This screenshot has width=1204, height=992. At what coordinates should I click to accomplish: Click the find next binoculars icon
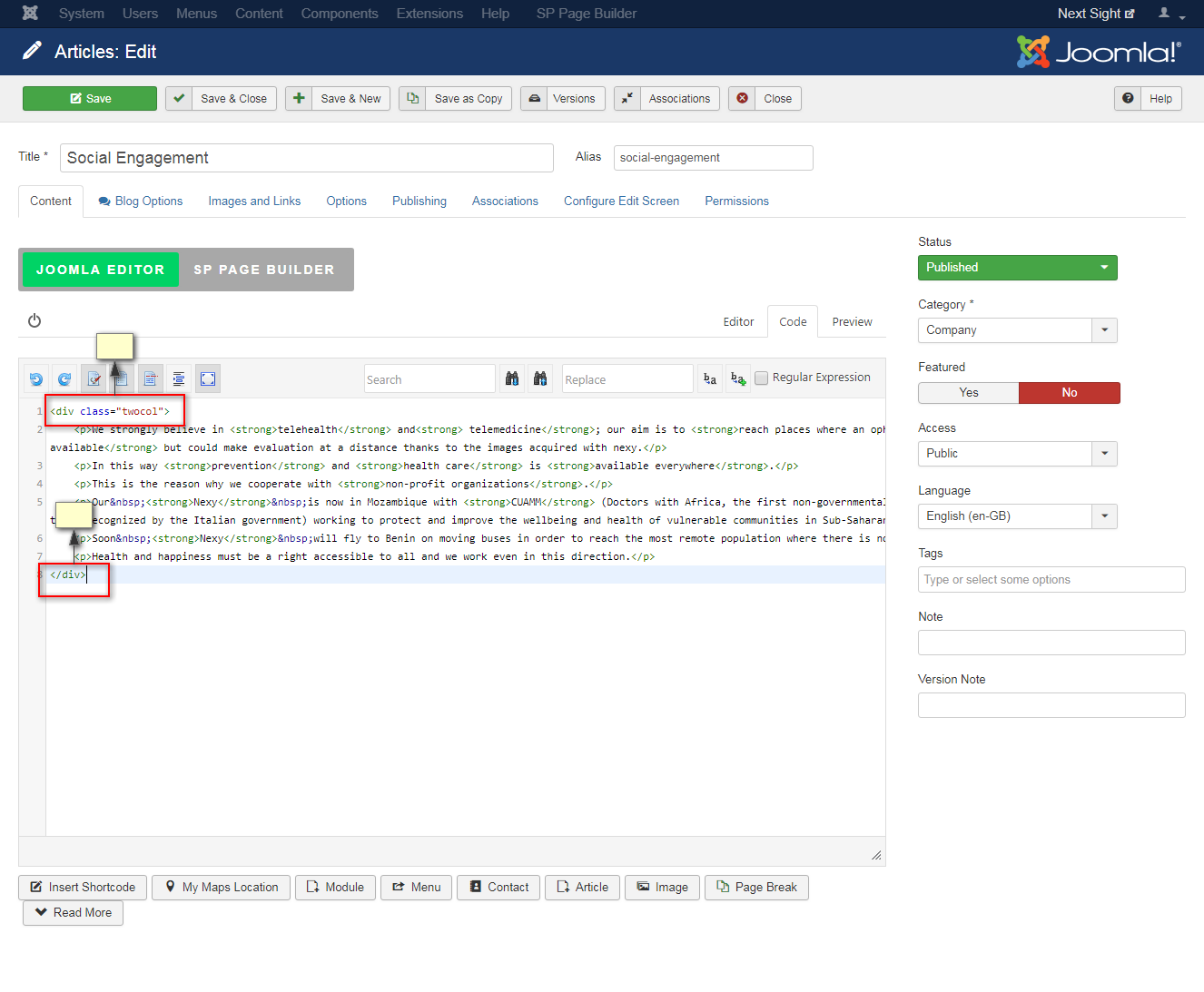point(512,378)
